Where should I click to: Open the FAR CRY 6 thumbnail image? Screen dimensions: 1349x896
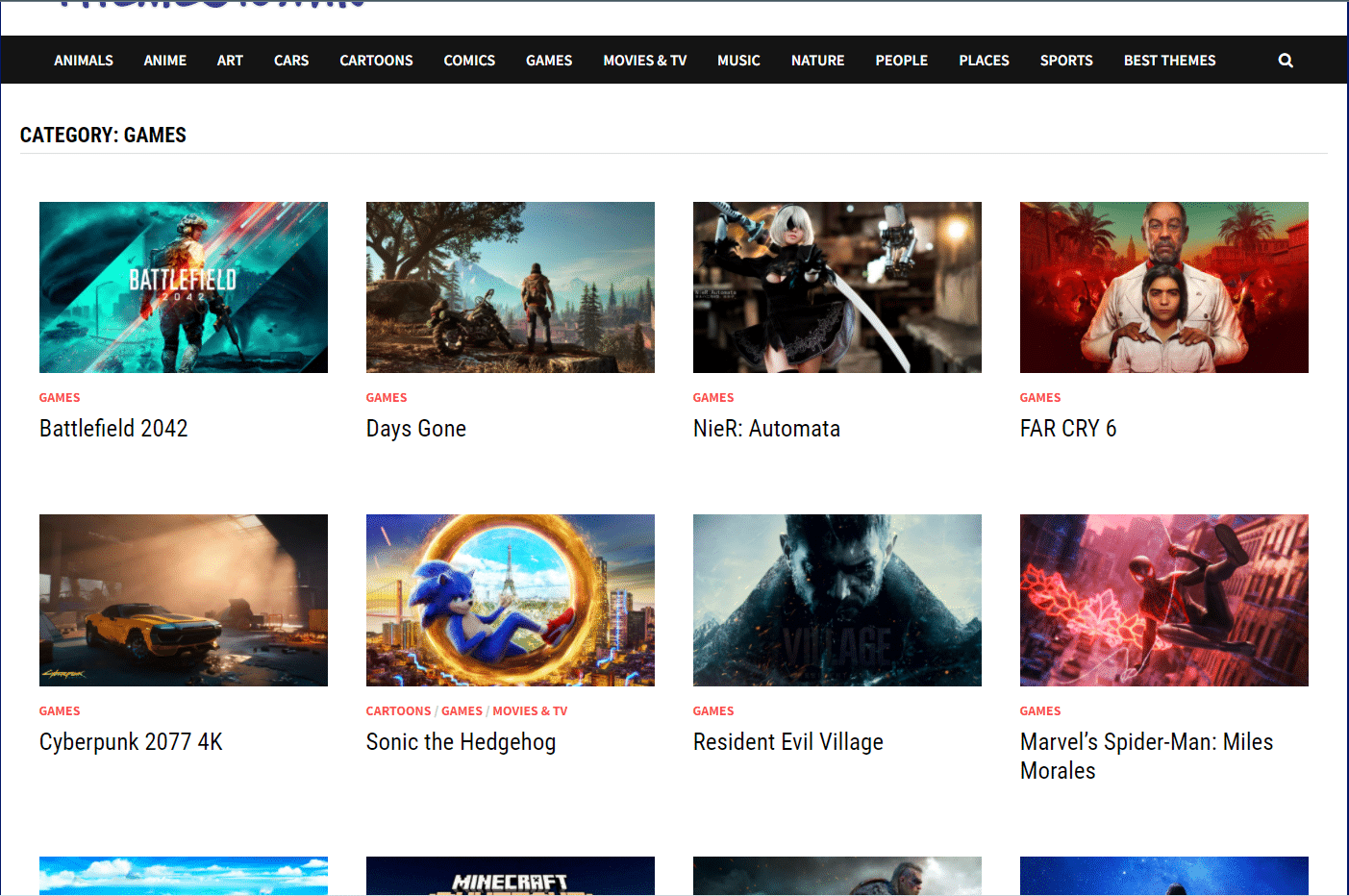coord(1164,287)
